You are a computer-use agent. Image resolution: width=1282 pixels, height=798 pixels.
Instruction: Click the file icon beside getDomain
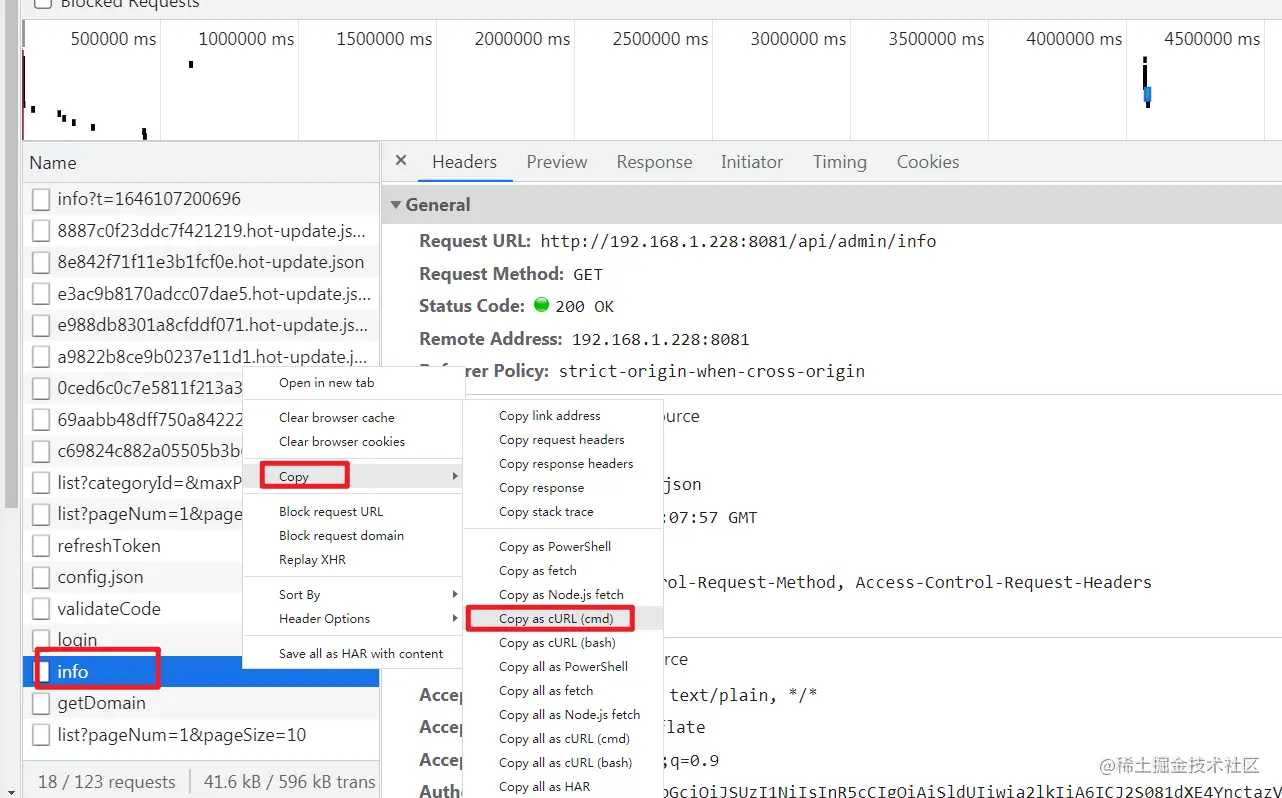[40, 703]
